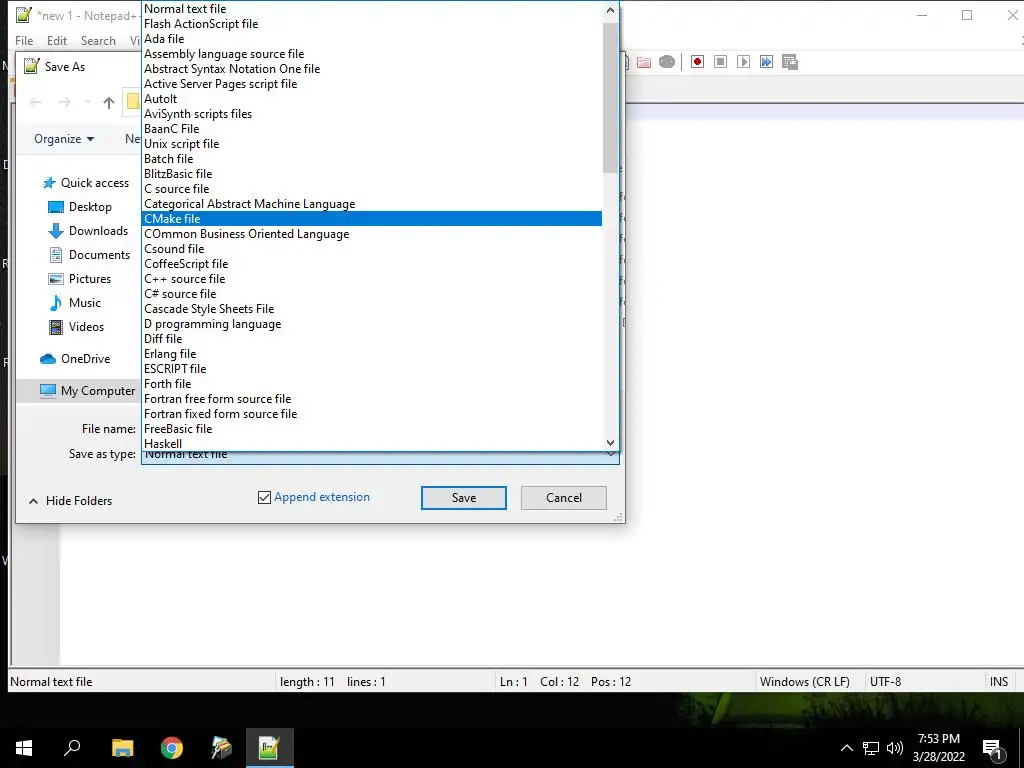Select Music in the sidebar
Screen dimensions: 1024x768
[x=74, y=303]
